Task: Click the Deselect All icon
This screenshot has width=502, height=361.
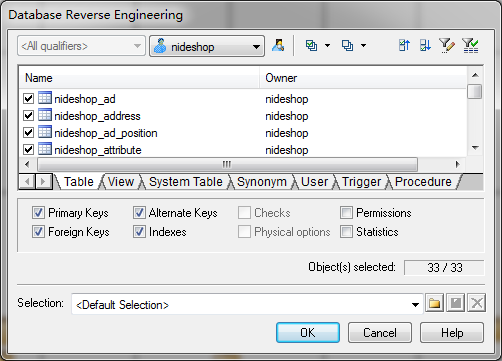Action: [x=348, y=46]
